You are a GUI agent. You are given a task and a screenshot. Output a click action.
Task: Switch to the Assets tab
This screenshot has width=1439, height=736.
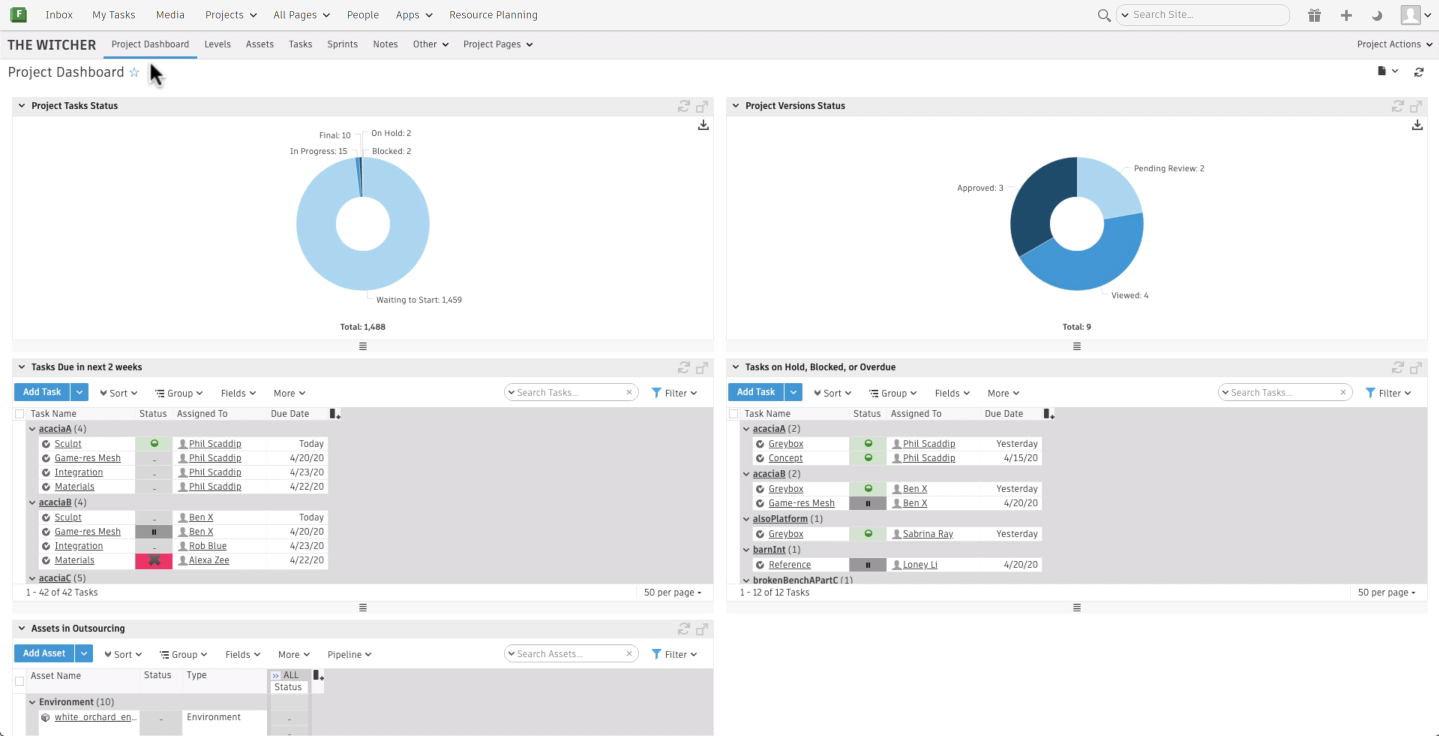(259, 44)
